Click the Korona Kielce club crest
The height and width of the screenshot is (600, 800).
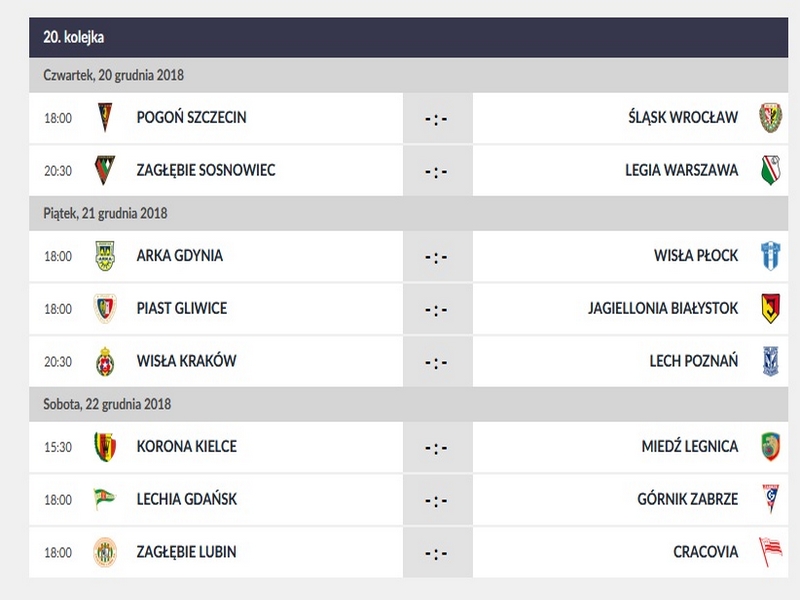(105, 446)
